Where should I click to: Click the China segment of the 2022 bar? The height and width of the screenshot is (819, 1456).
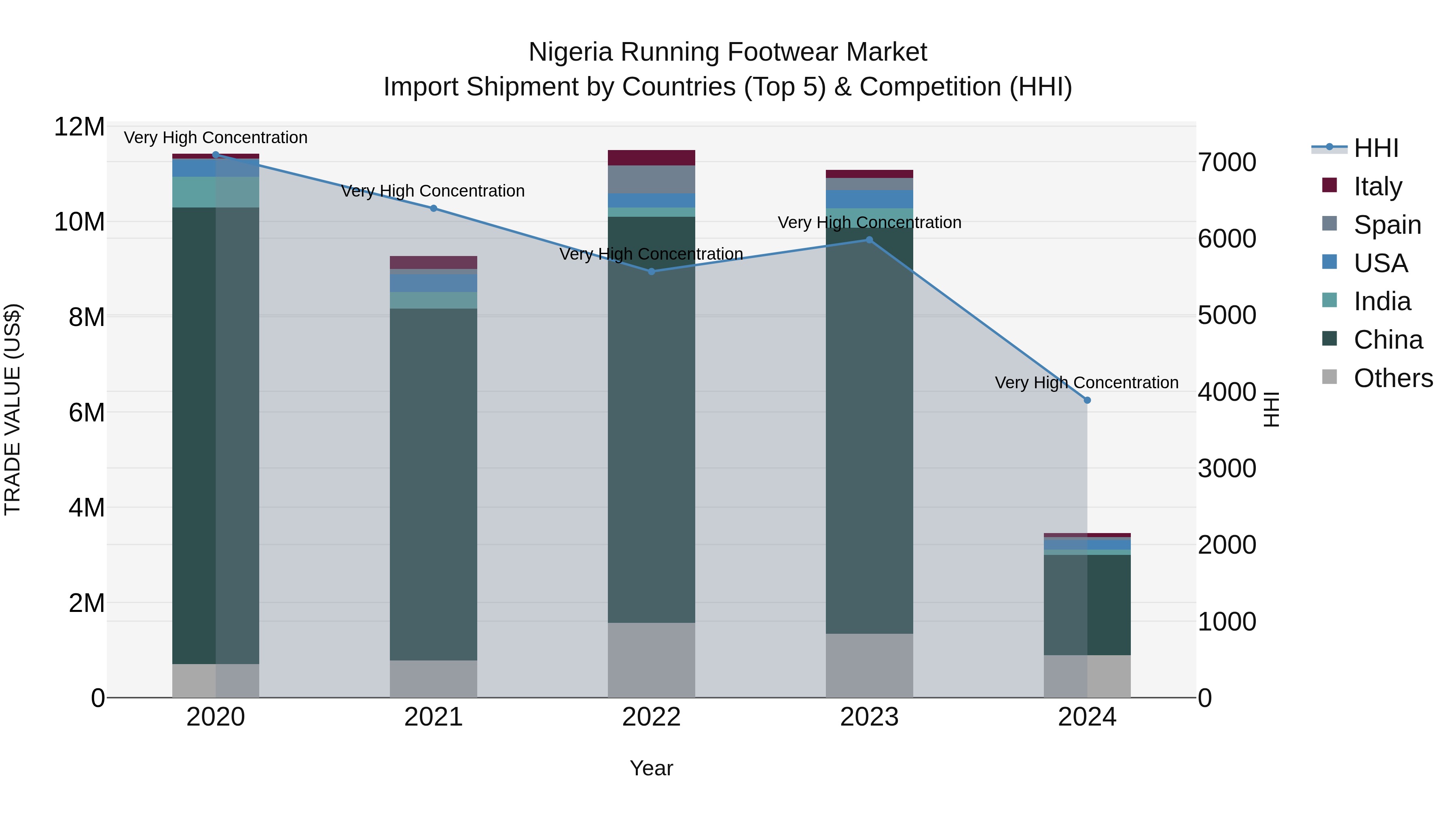pos(651,420)
